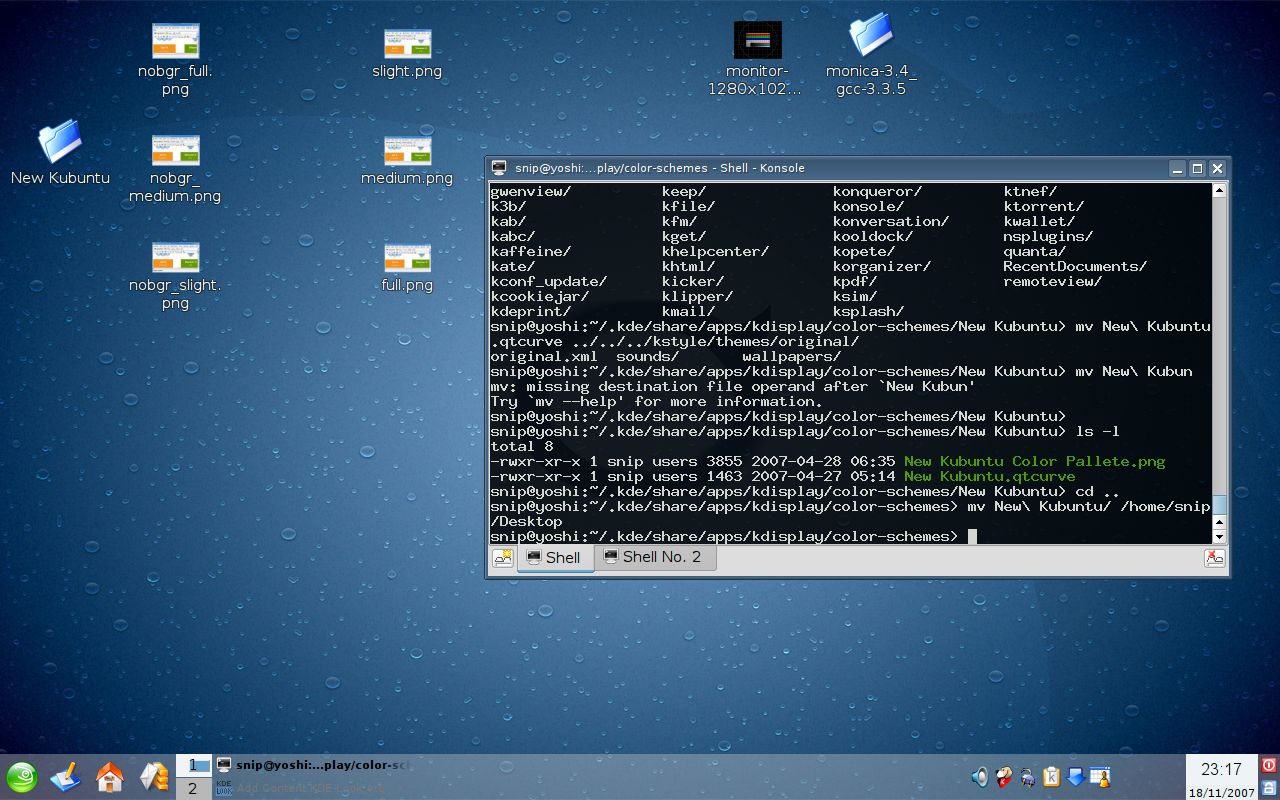Click 'New Kubuntu.qtcurve' in ls listing
This screenshot has height=800, width=1280.
coord(989,476)
